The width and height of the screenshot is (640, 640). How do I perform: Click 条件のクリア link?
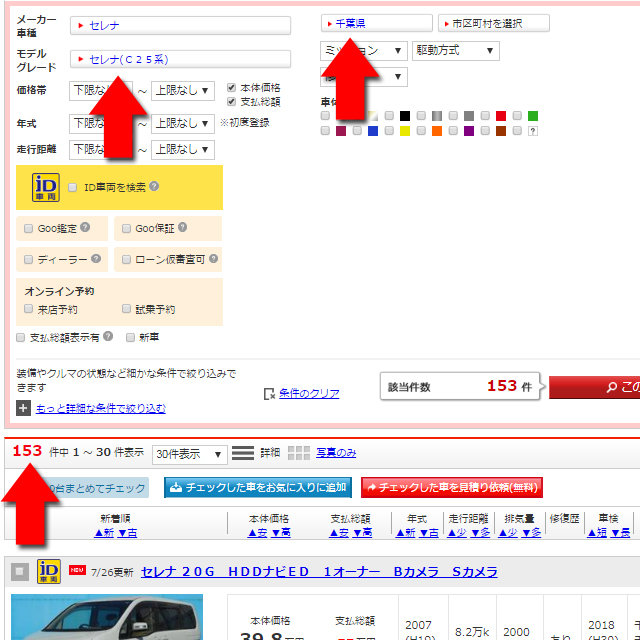tap(309, 393)
